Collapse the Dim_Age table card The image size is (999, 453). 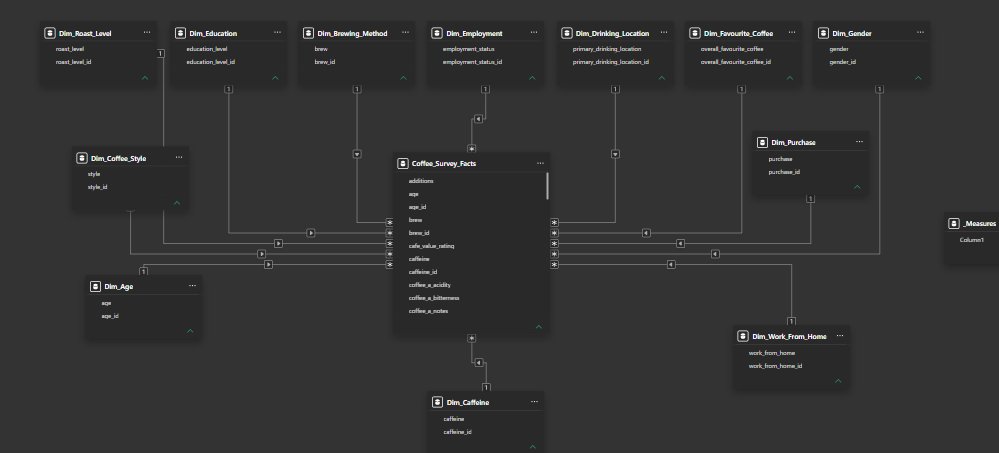pos(190,331)
